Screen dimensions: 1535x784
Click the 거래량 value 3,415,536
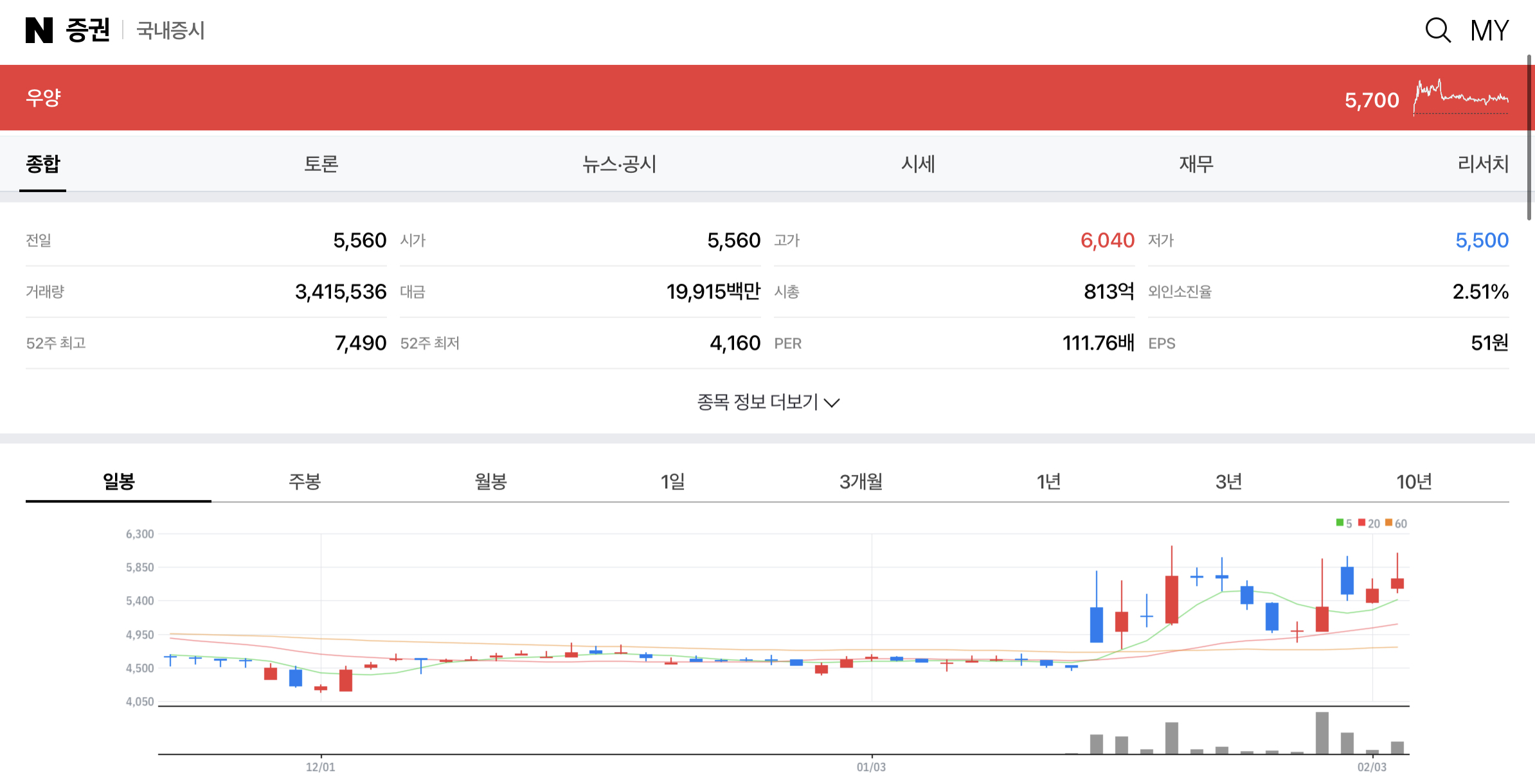pos(341,292)
